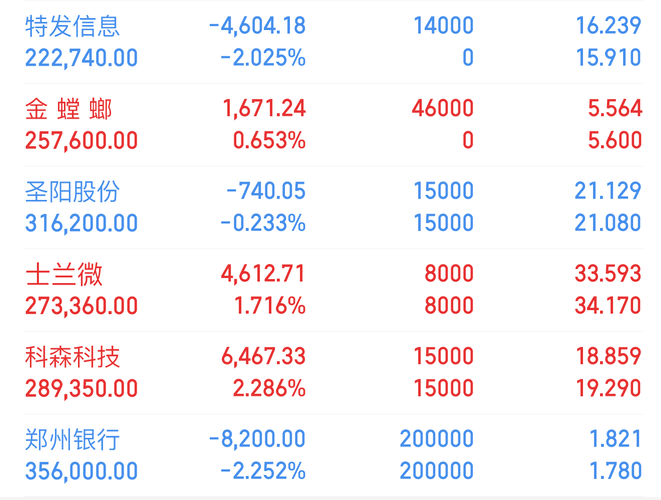Select the 科森科技 stock name
This screenshot has height=500, width=661.
pos(73,357)
